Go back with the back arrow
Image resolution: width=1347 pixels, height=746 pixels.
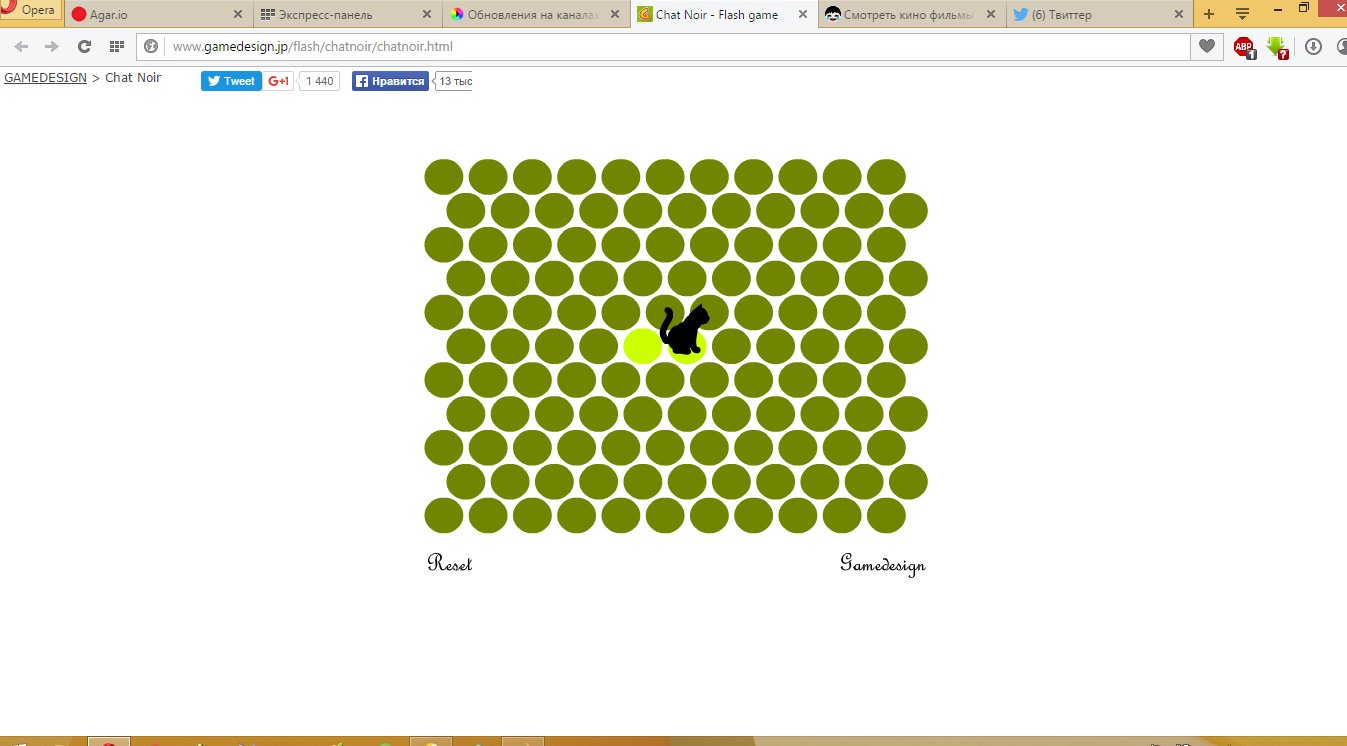pos(21,46)
